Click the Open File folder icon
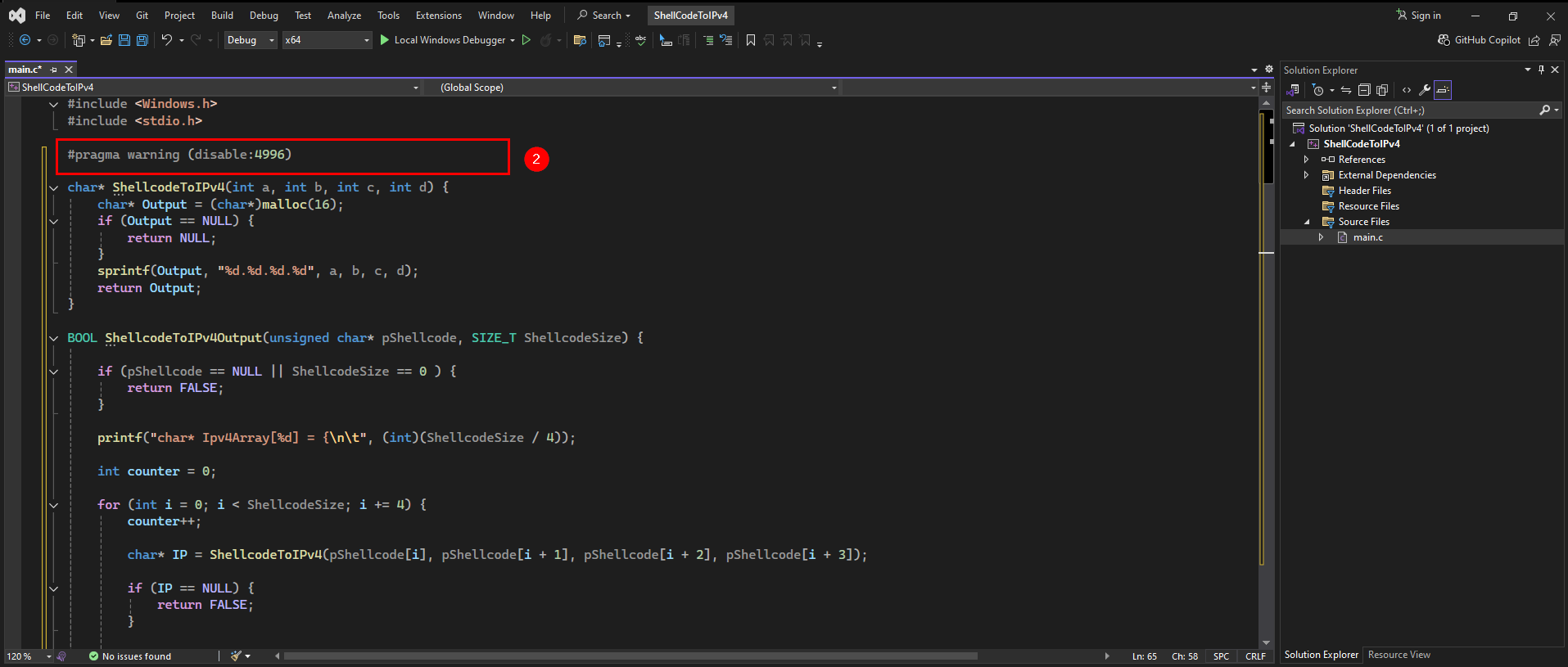 [106, 40]
